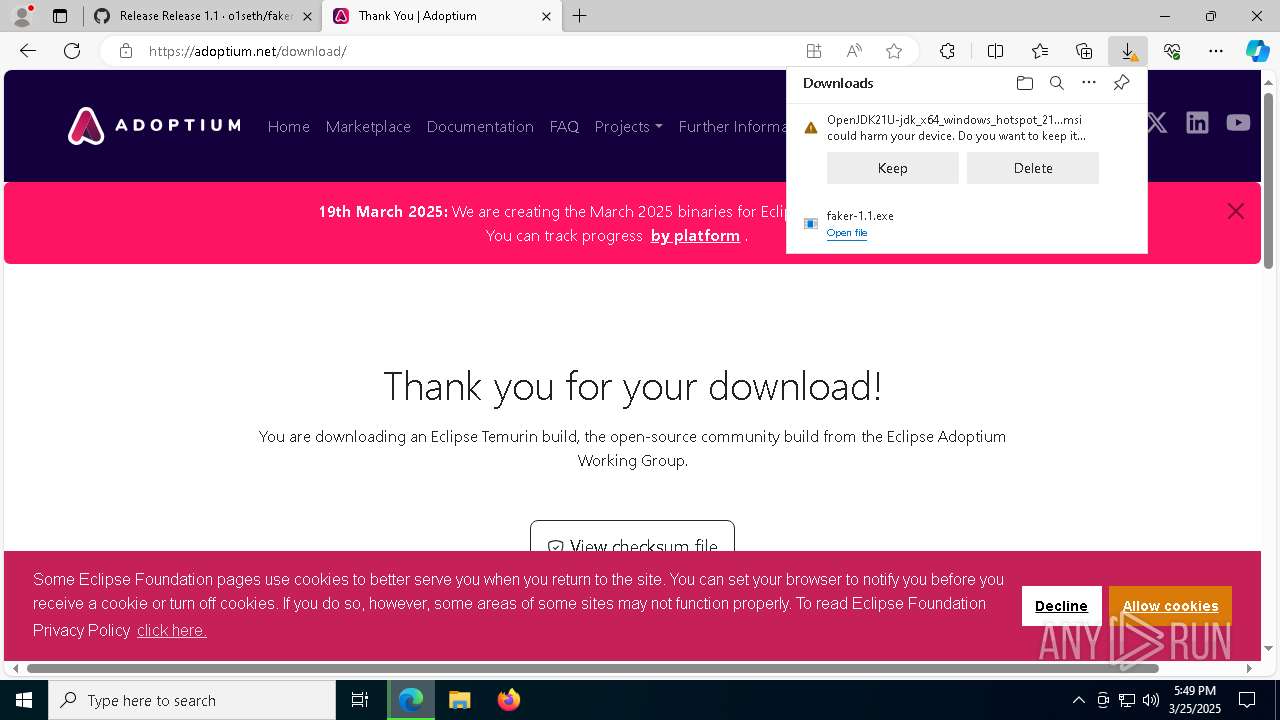Open the Extensions puzzle icon
Screen dimensions: 1280x720
947,51
